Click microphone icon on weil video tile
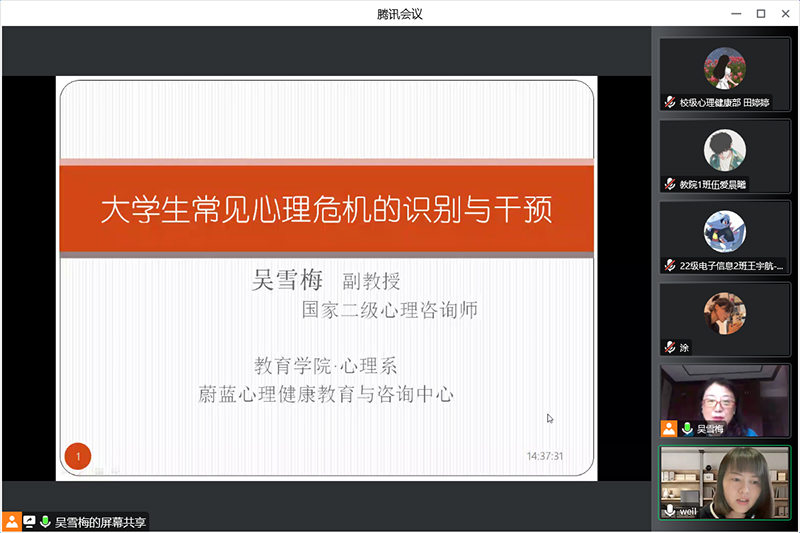The width and height of the screenshot is (800, 533). [670, 510]
